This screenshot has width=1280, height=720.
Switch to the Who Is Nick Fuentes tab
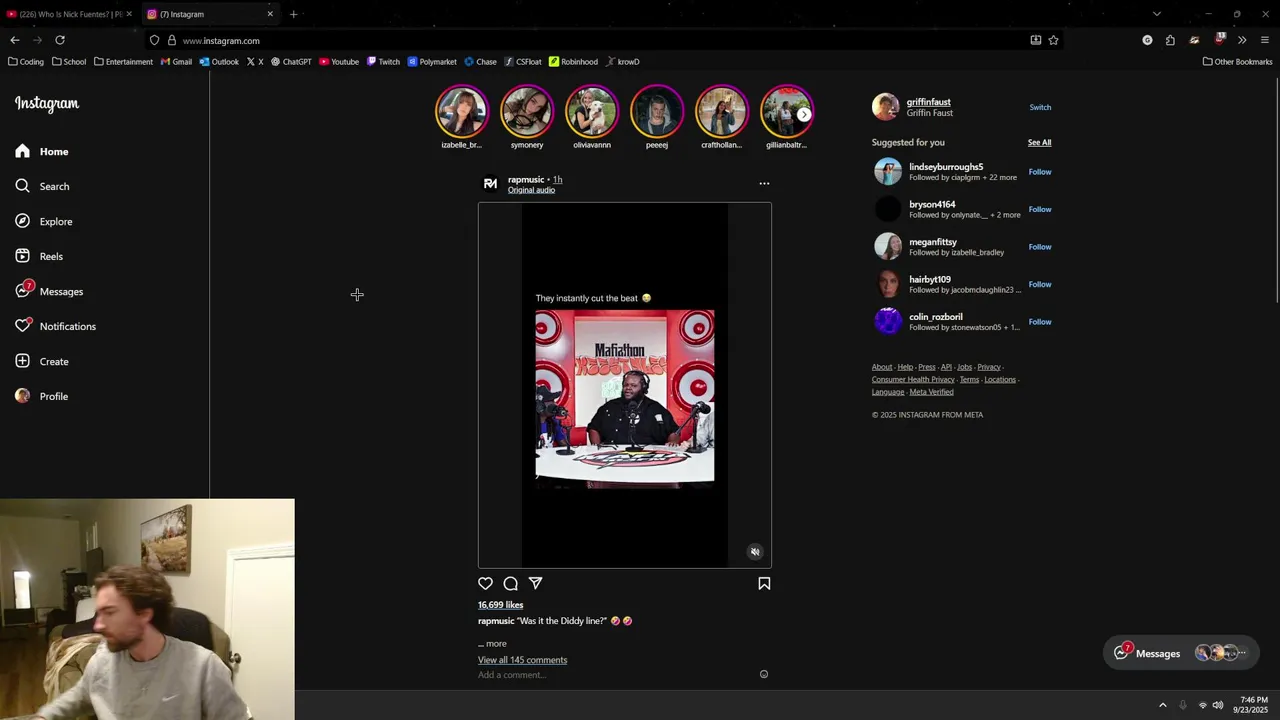[x=69, y=14]
